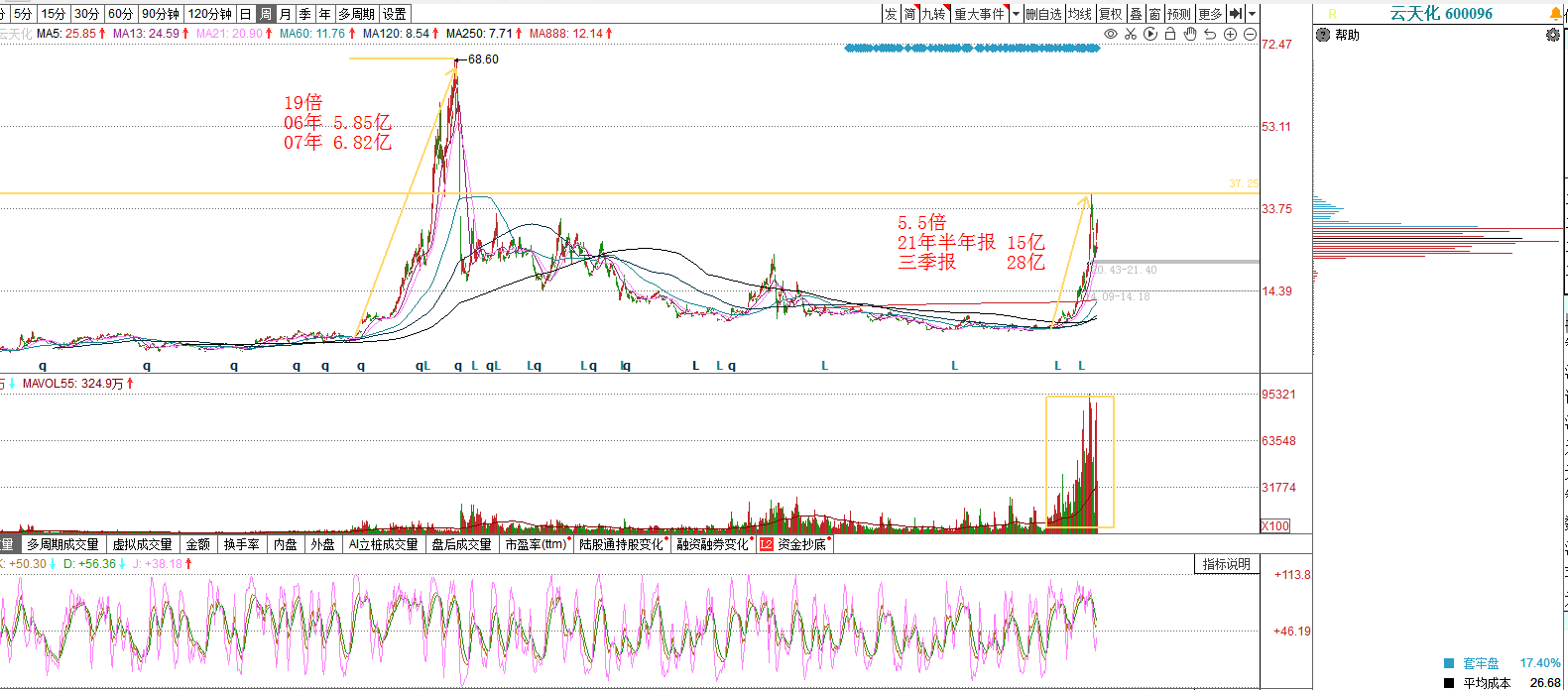Select the hand pan tool

pos(1190,34)
